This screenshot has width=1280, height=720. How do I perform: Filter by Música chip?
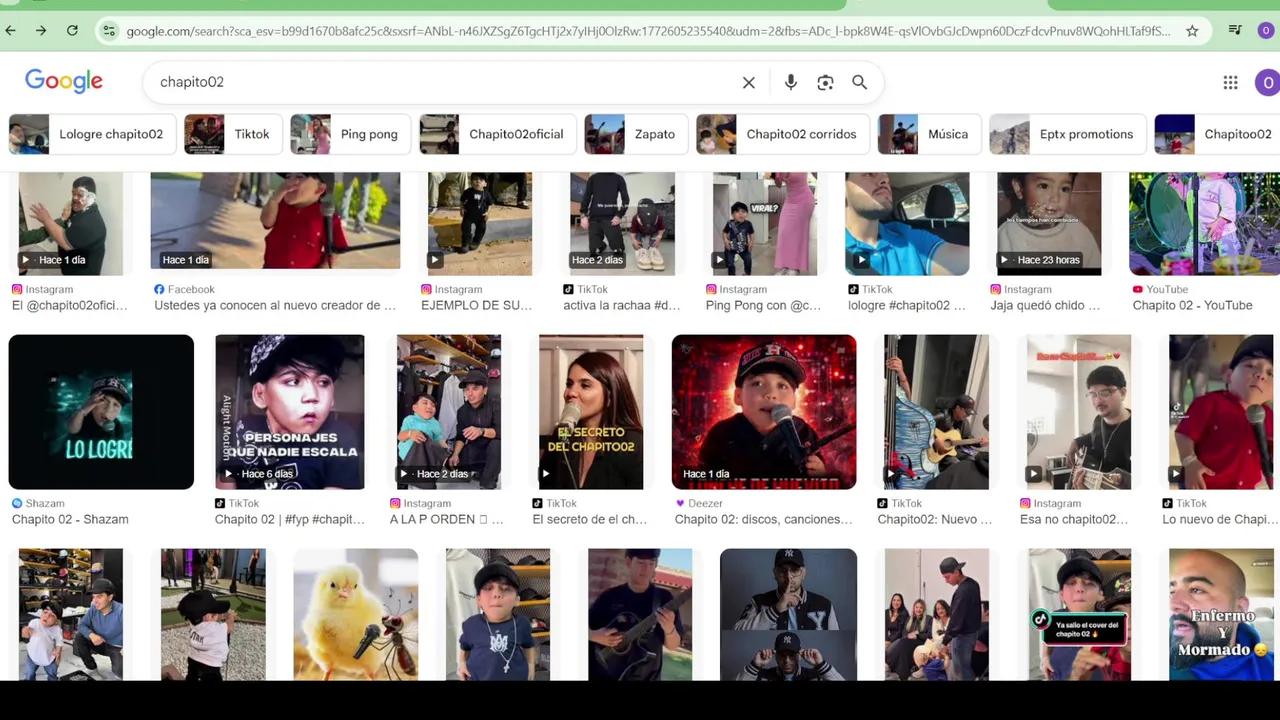[927, 134]
